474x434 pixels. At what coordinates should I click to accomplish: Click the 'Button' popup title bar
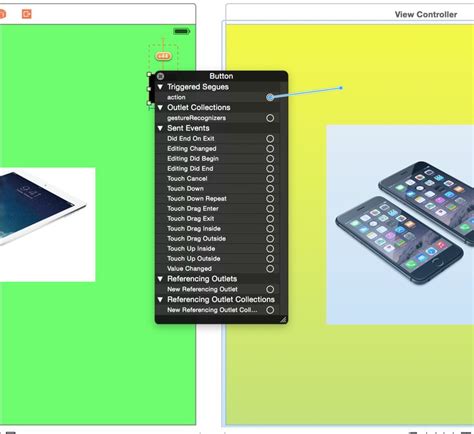[221, 76]
